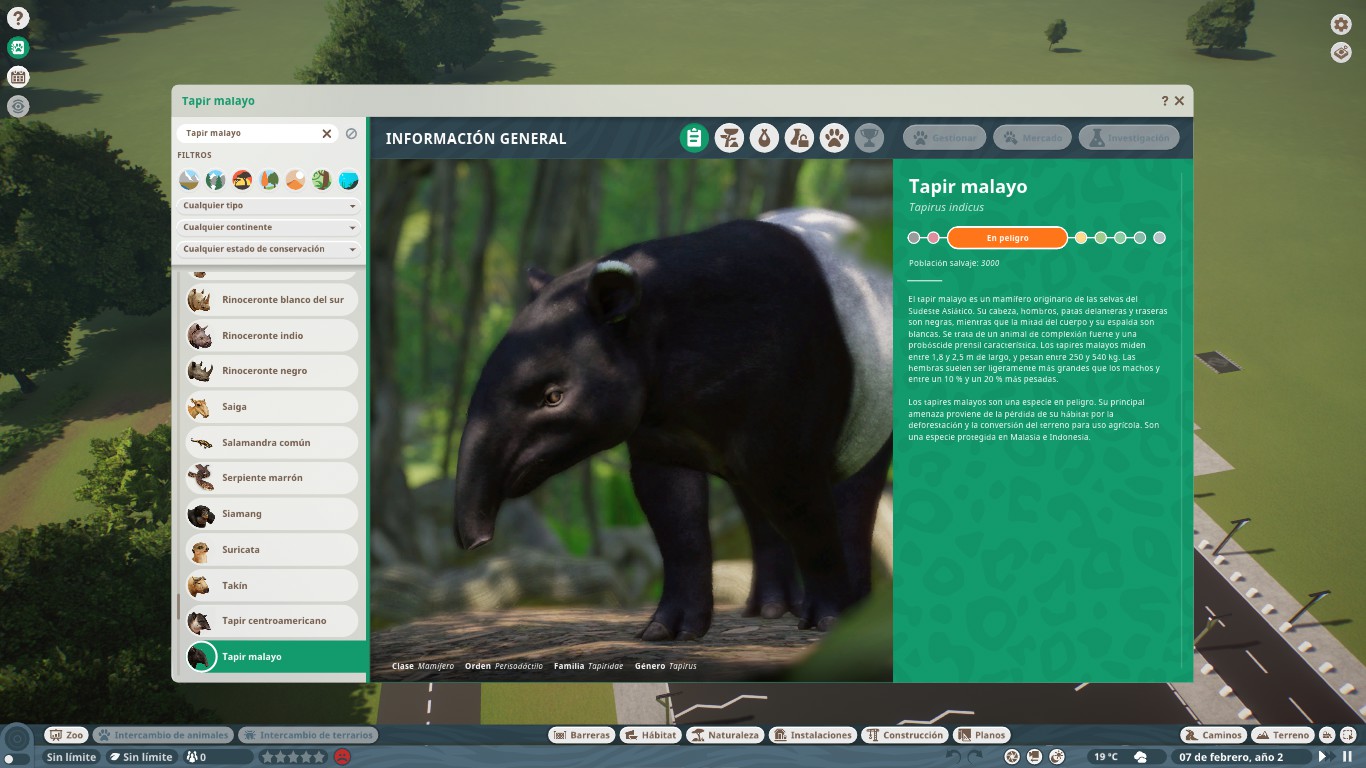
Task: Open the social paw print tab
Action: click(834, 138)
